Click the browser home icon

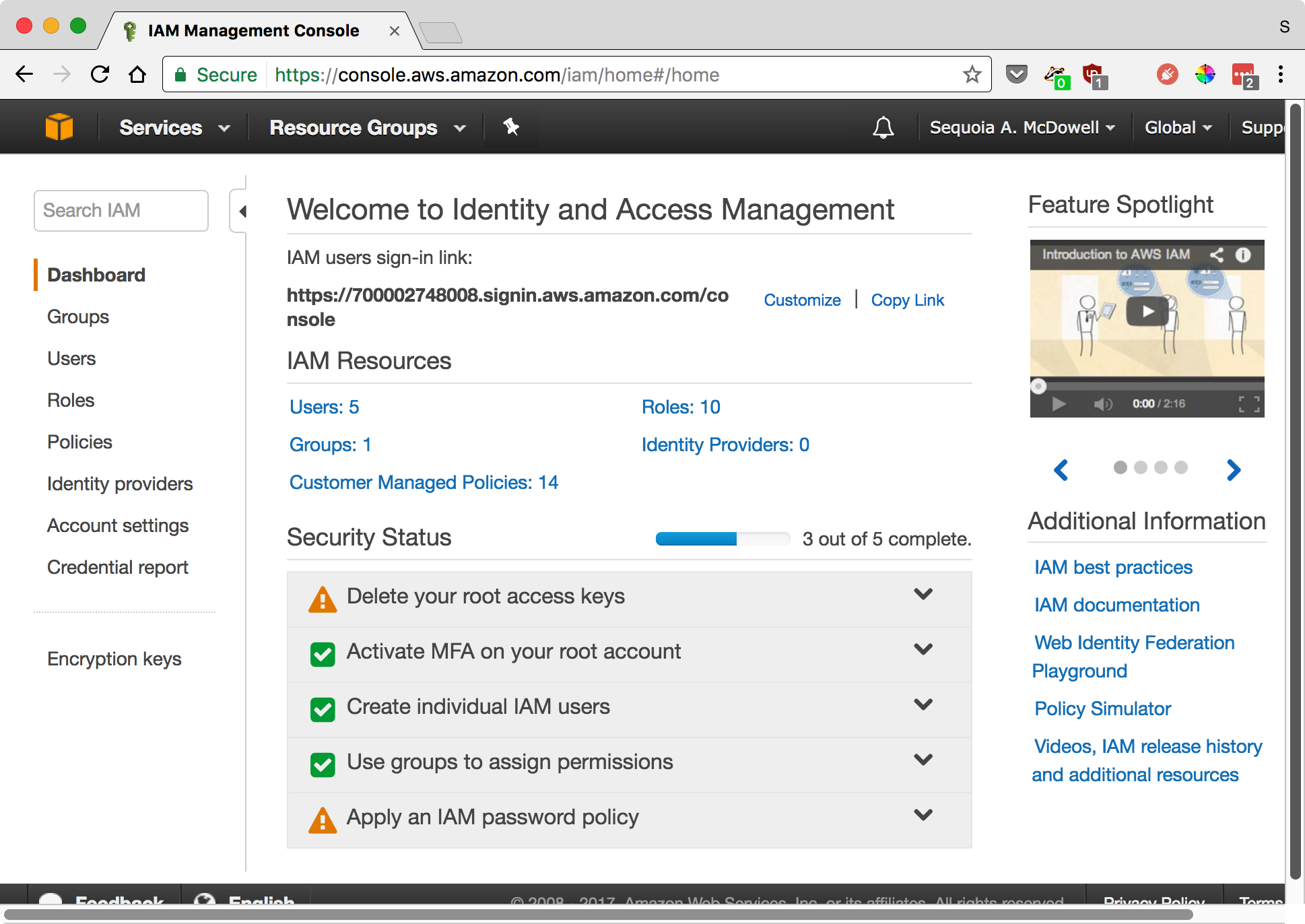coord(137,74)
